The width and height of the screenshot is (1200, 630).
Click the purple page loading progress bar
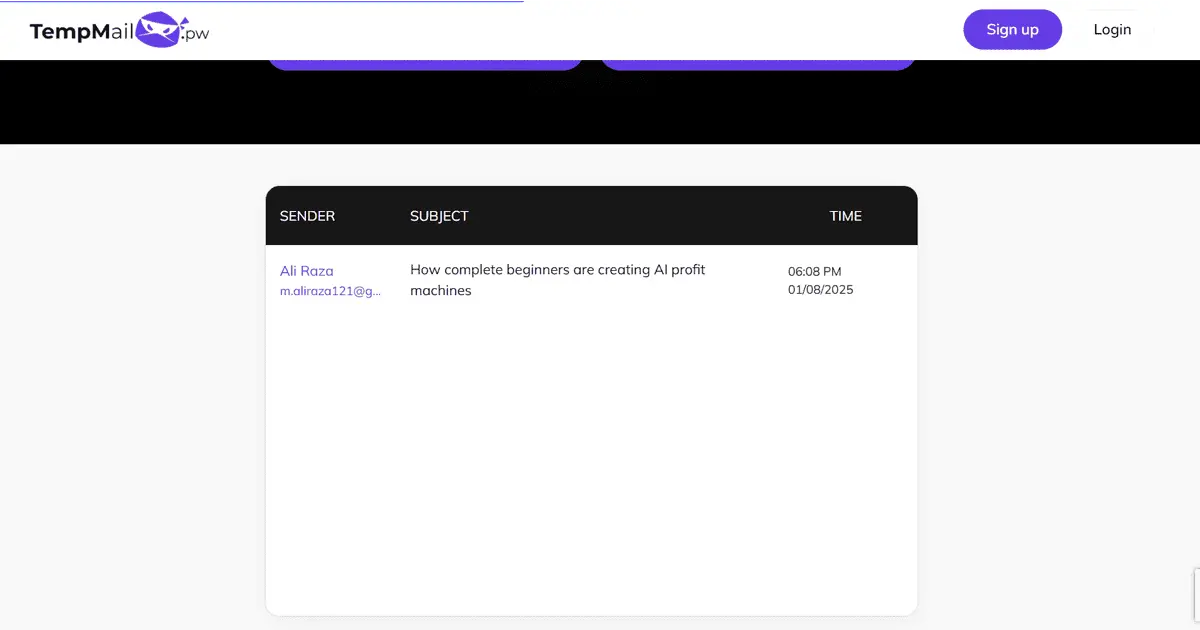(x=260, y=1)
